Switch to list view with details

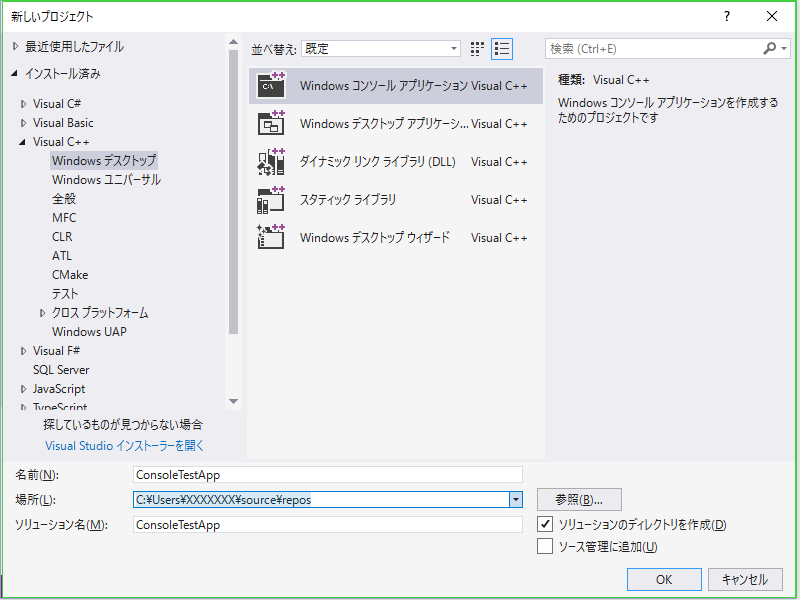[502, 48]
